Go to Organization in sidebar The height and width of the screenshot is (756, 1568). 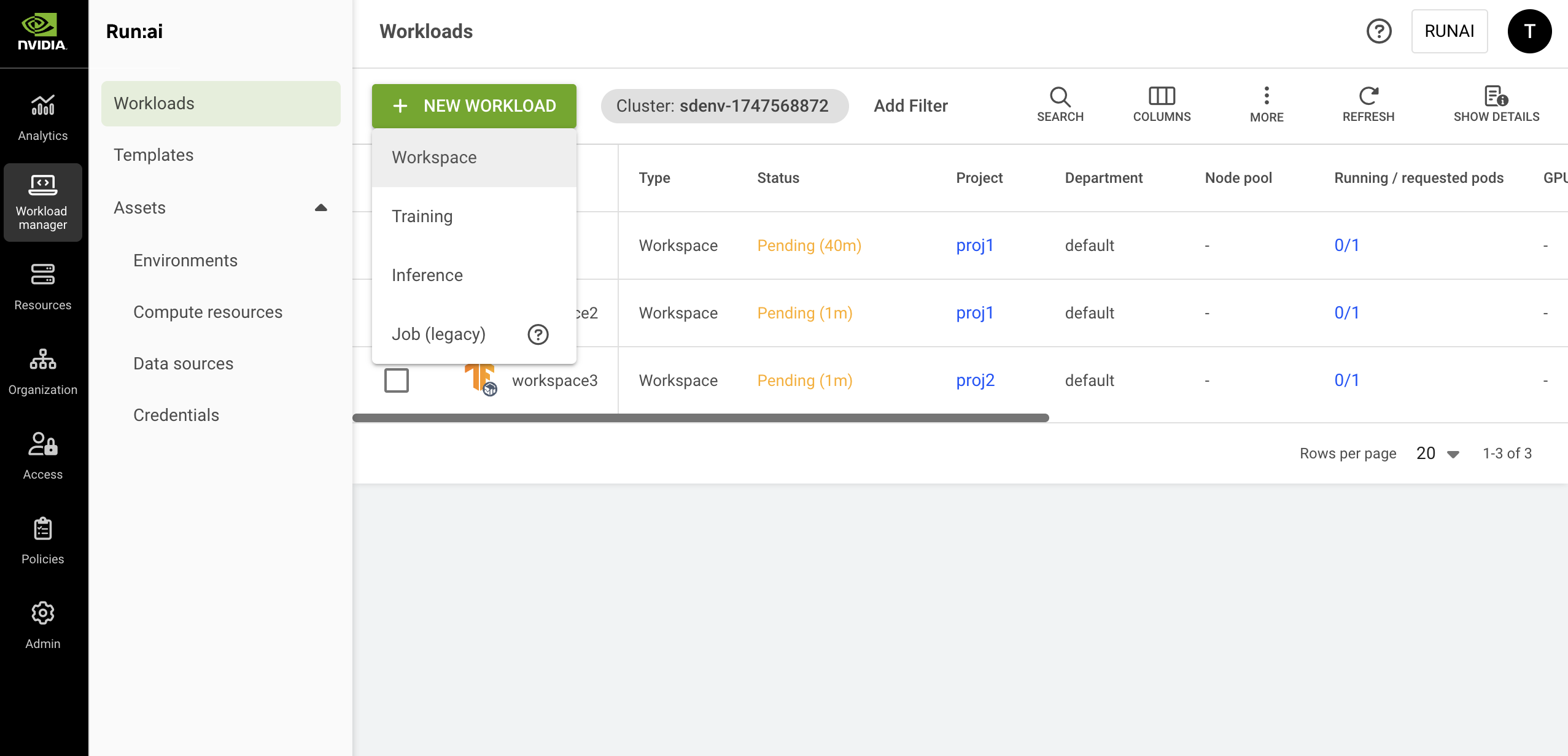coord(42,371)
